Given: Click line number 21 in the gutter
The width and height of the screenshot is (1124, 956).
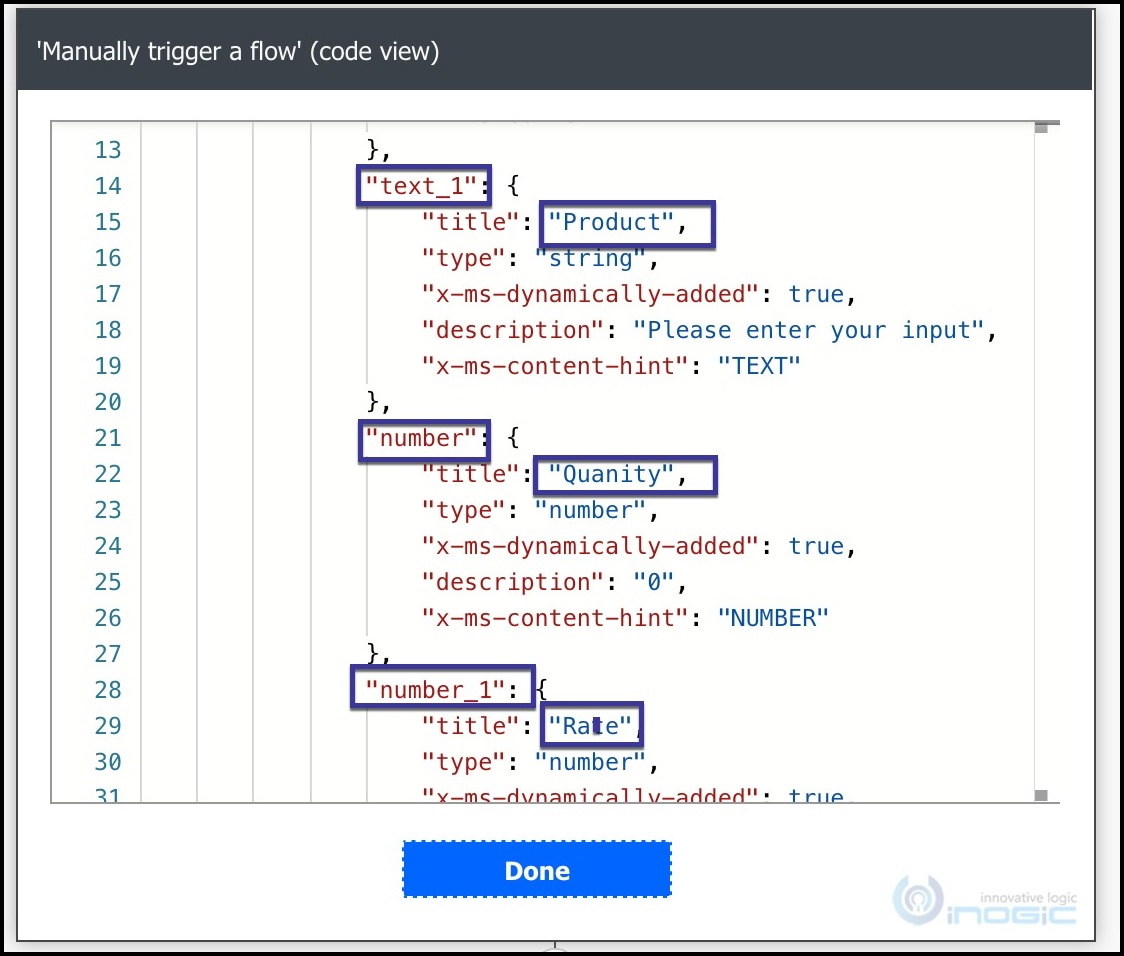Looking at the screenshot, I should 108,437.
